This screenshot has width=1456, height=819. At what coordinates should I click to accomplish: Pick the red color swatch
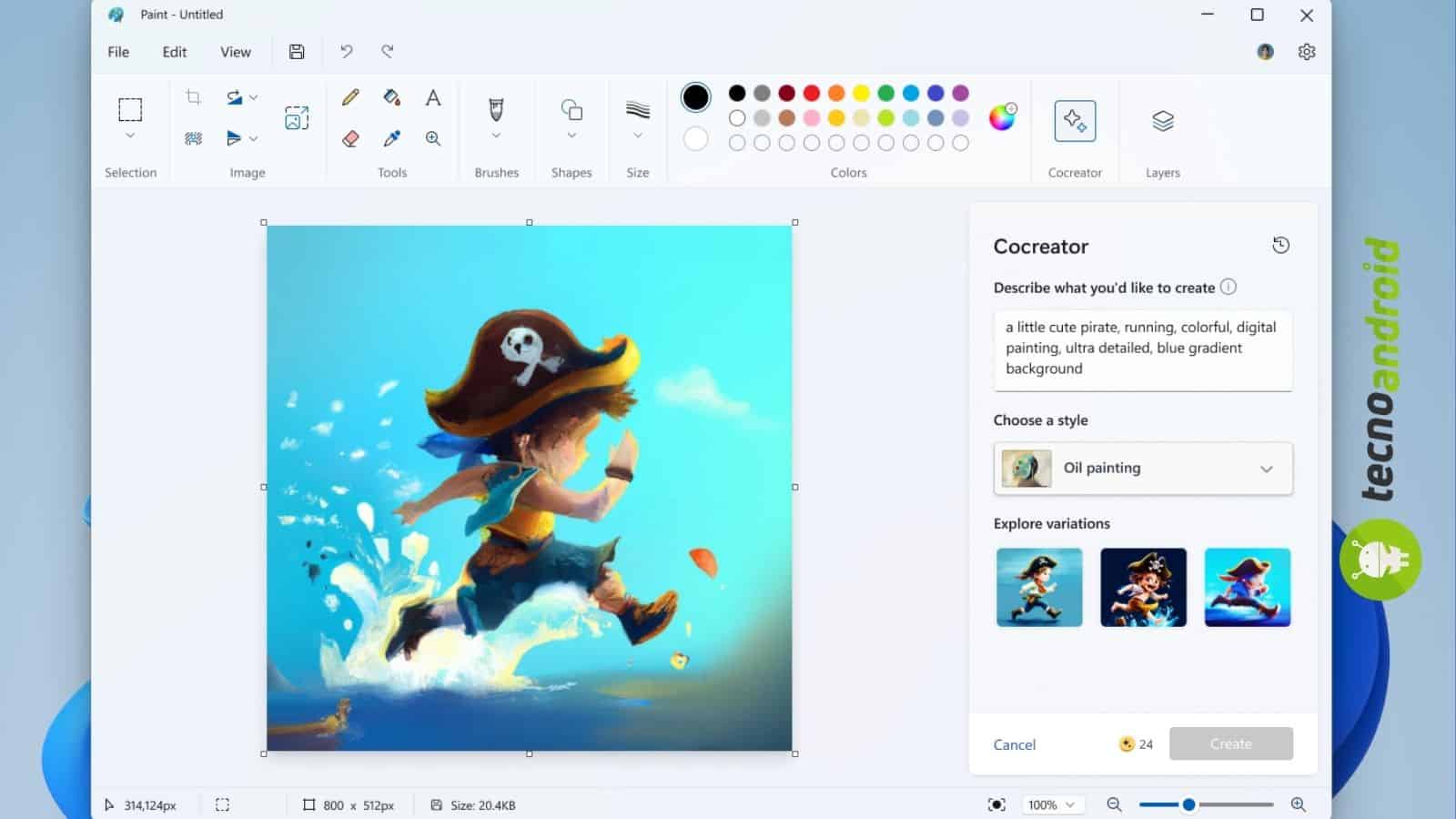pos(812,93)
